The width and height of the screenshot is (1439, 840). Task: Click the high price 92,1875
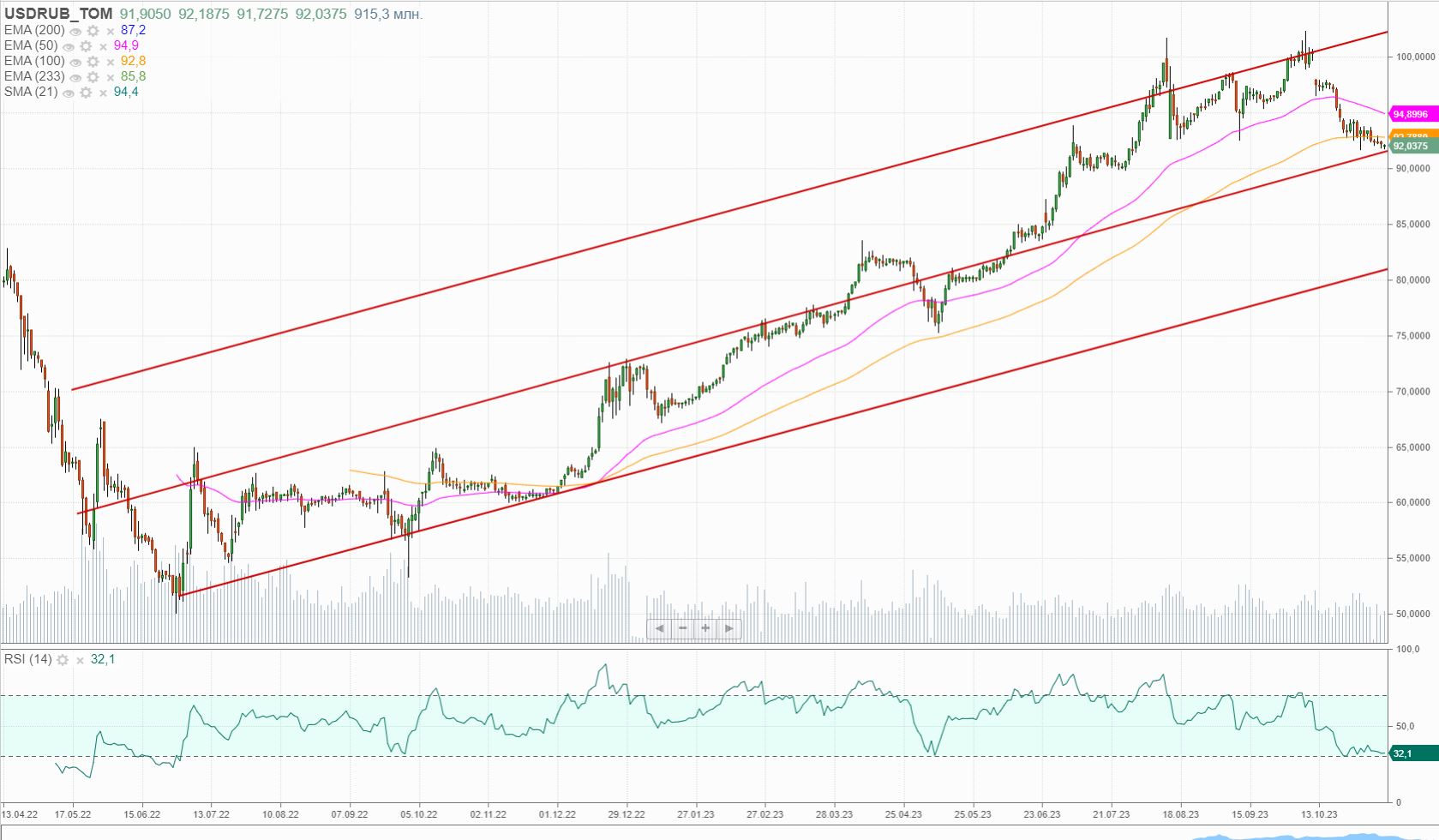click(x=204, y=15)
